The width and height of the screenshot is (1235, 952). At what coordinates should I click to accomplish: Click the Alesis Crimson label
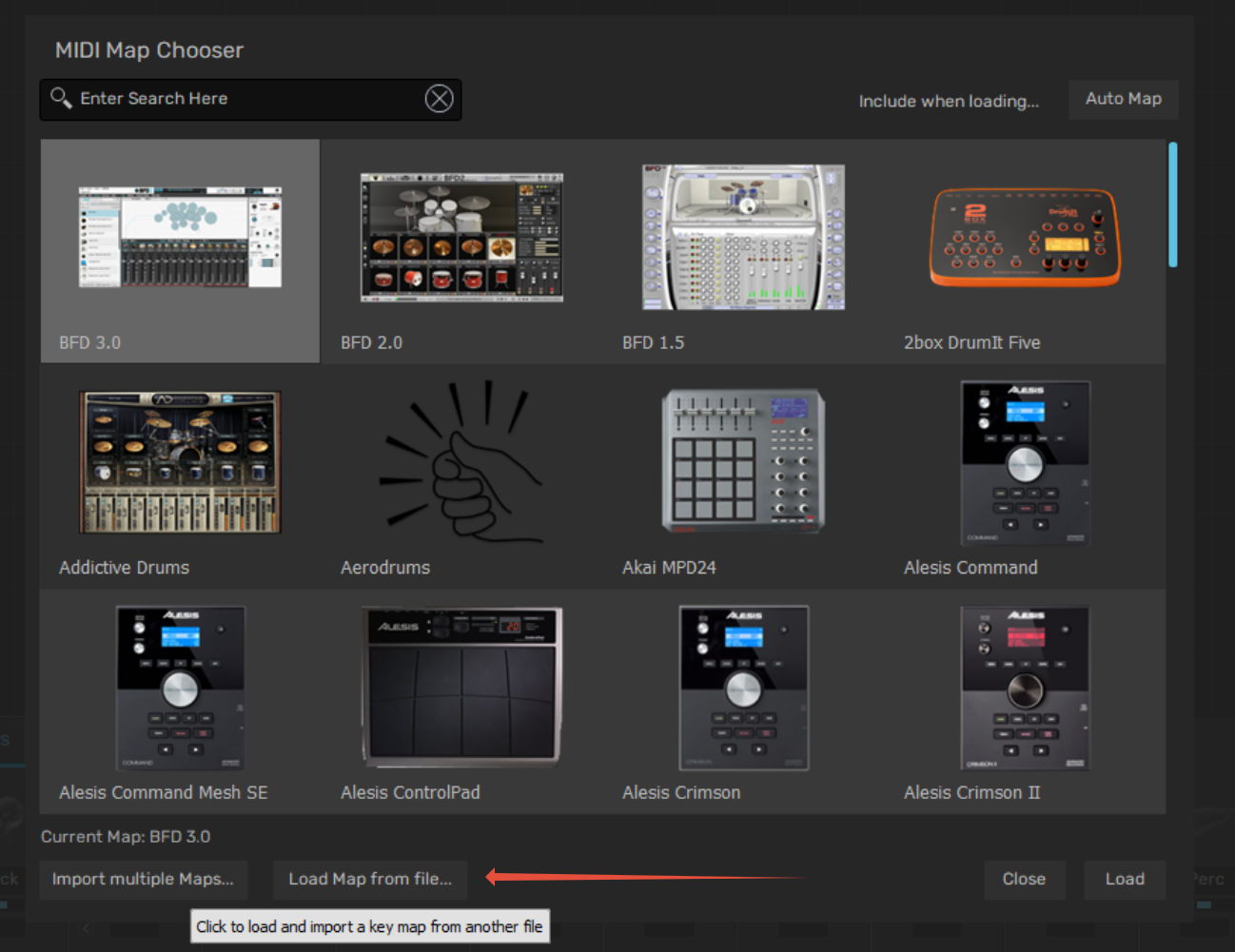[x=681, y=793]
